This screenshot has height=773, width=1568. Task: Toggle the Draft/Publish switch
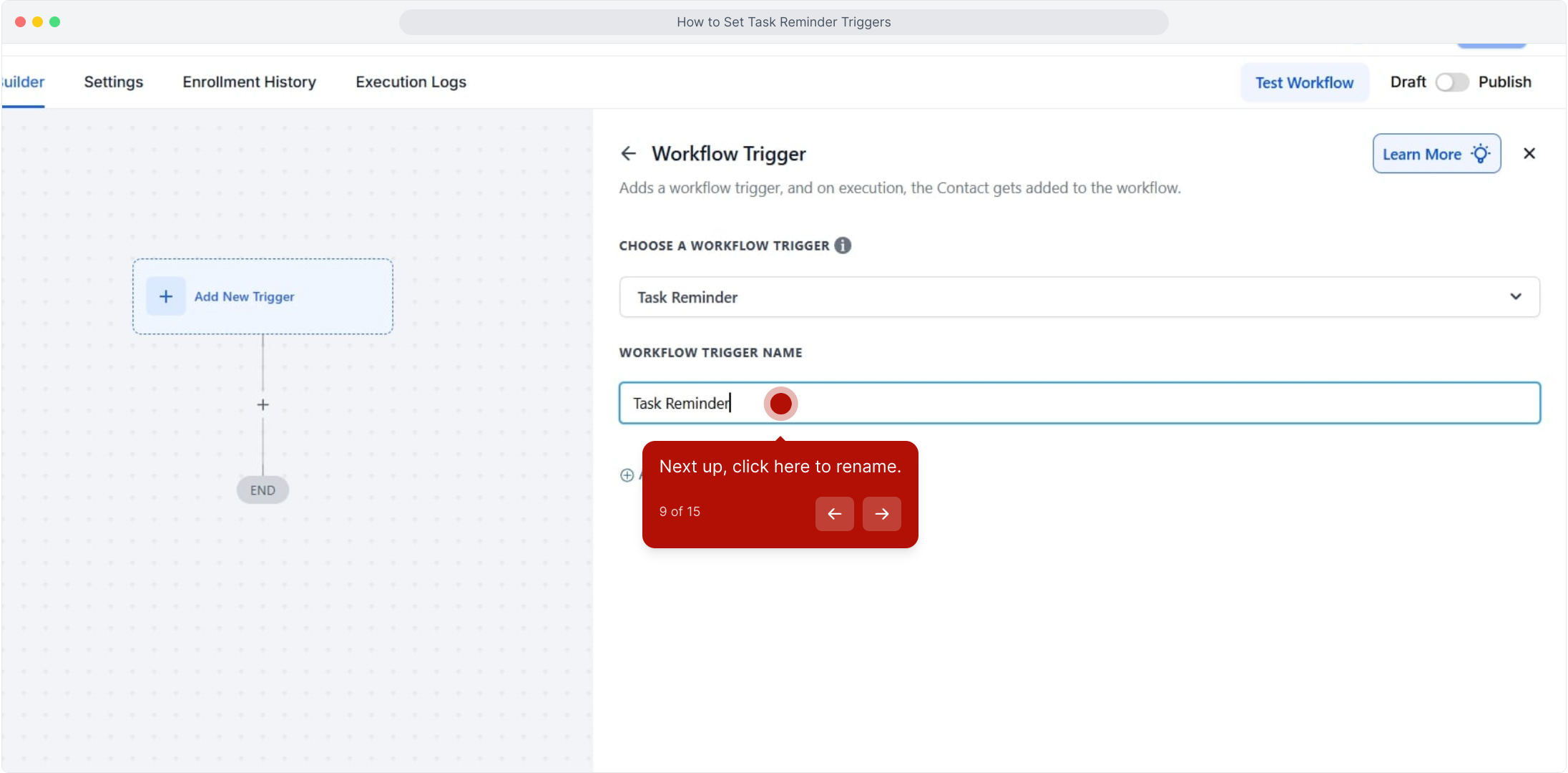1451,82
